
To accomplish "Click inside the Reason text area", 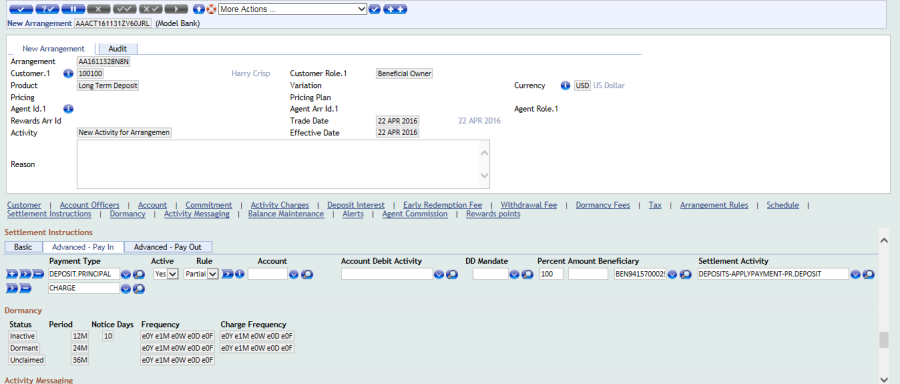I will click(x=283, y=164).
